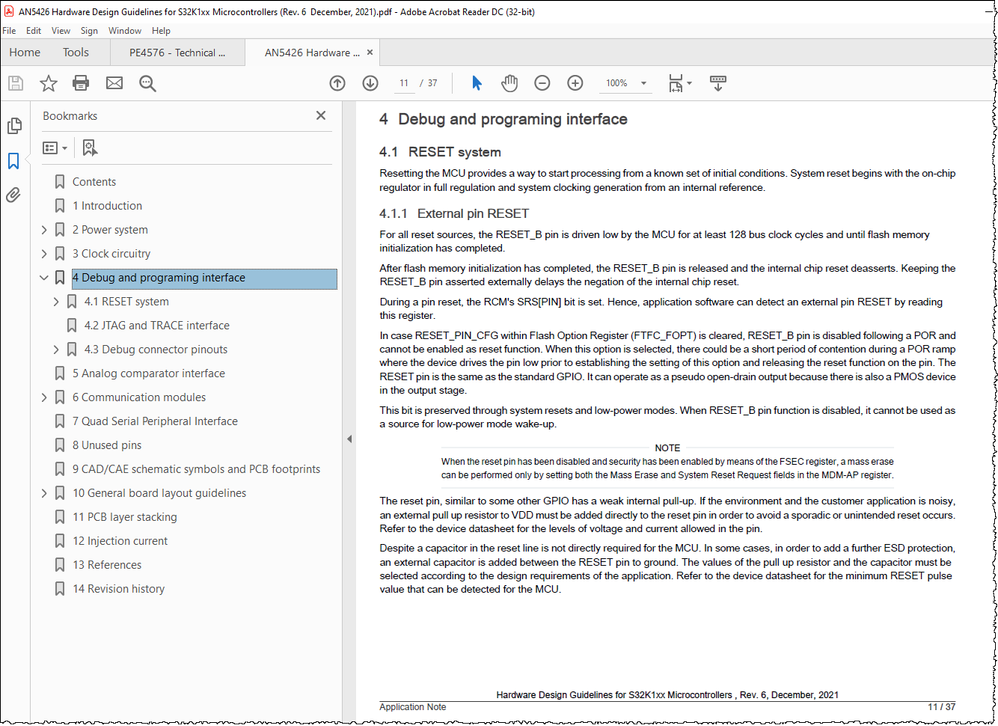Go to 11 PCB layer stacking bookmark
Image resolution: width=998 pixels, height=726 pixels.
point(125,517)
